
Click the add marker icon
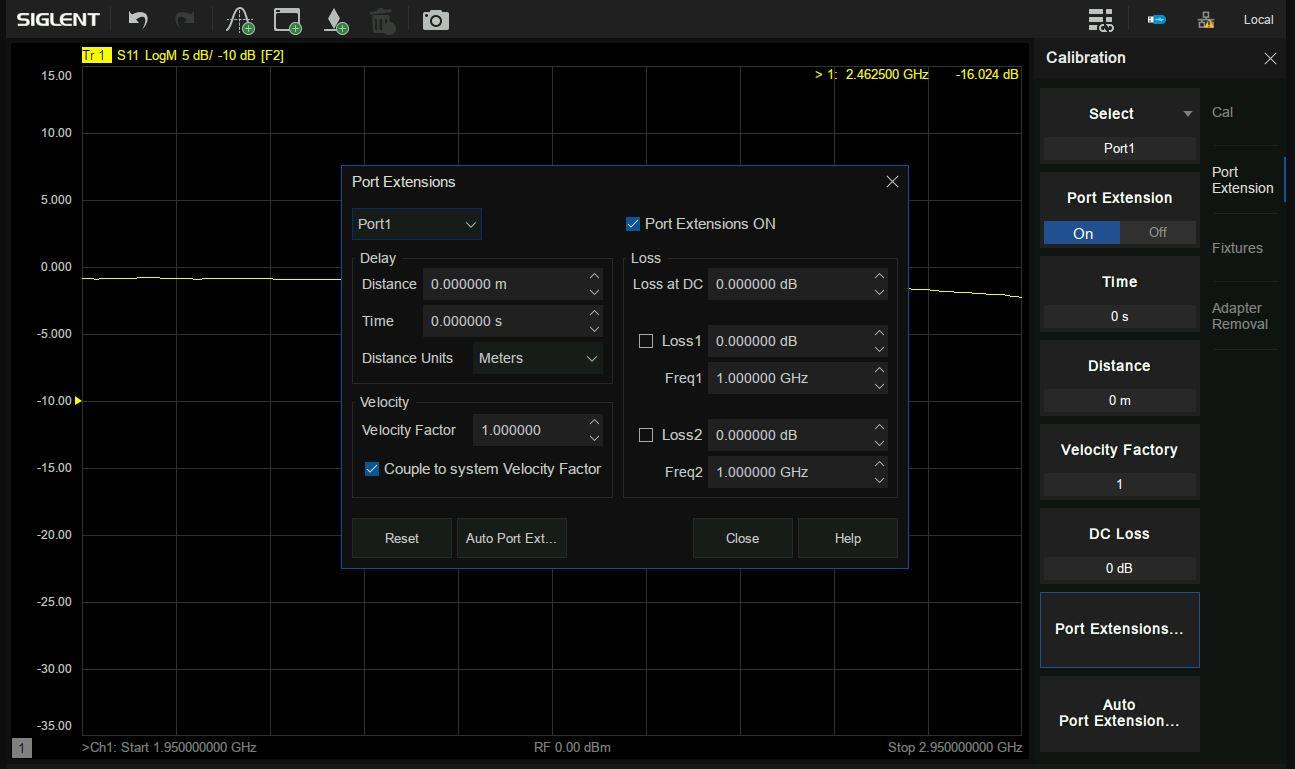[336, 19]
